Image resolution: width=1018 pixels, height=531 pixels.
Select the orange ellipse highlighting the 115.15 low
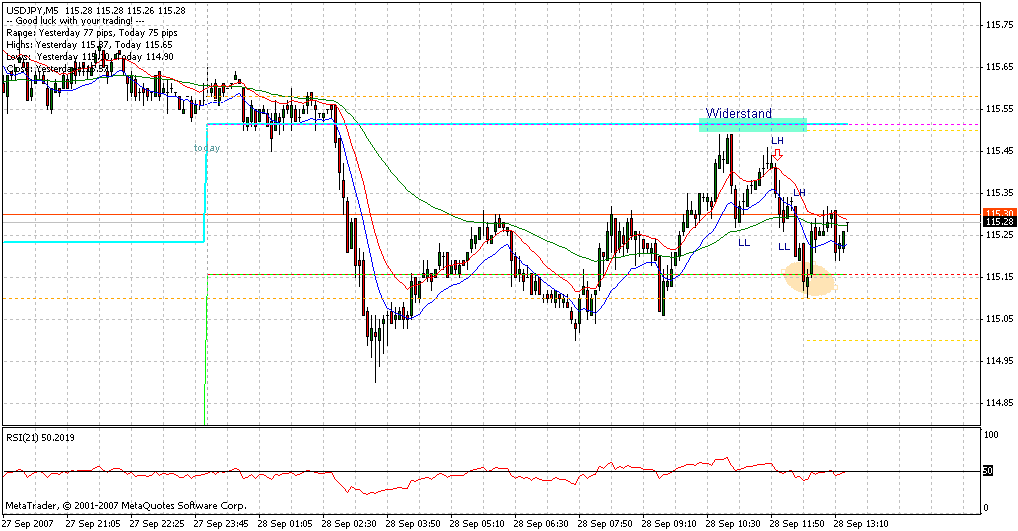[x=809, y=280]
